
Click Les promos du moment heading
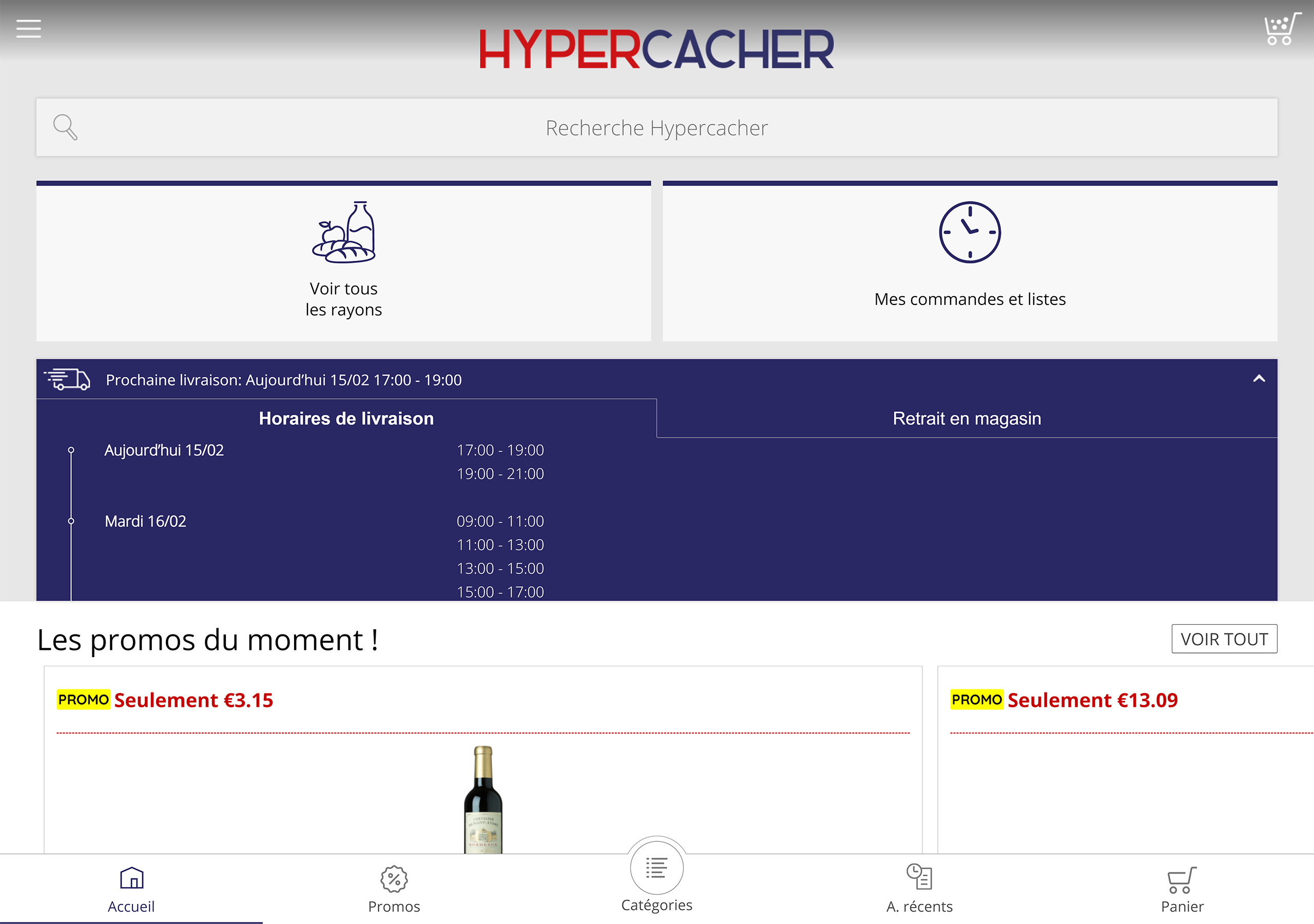(x=208, y=640)
